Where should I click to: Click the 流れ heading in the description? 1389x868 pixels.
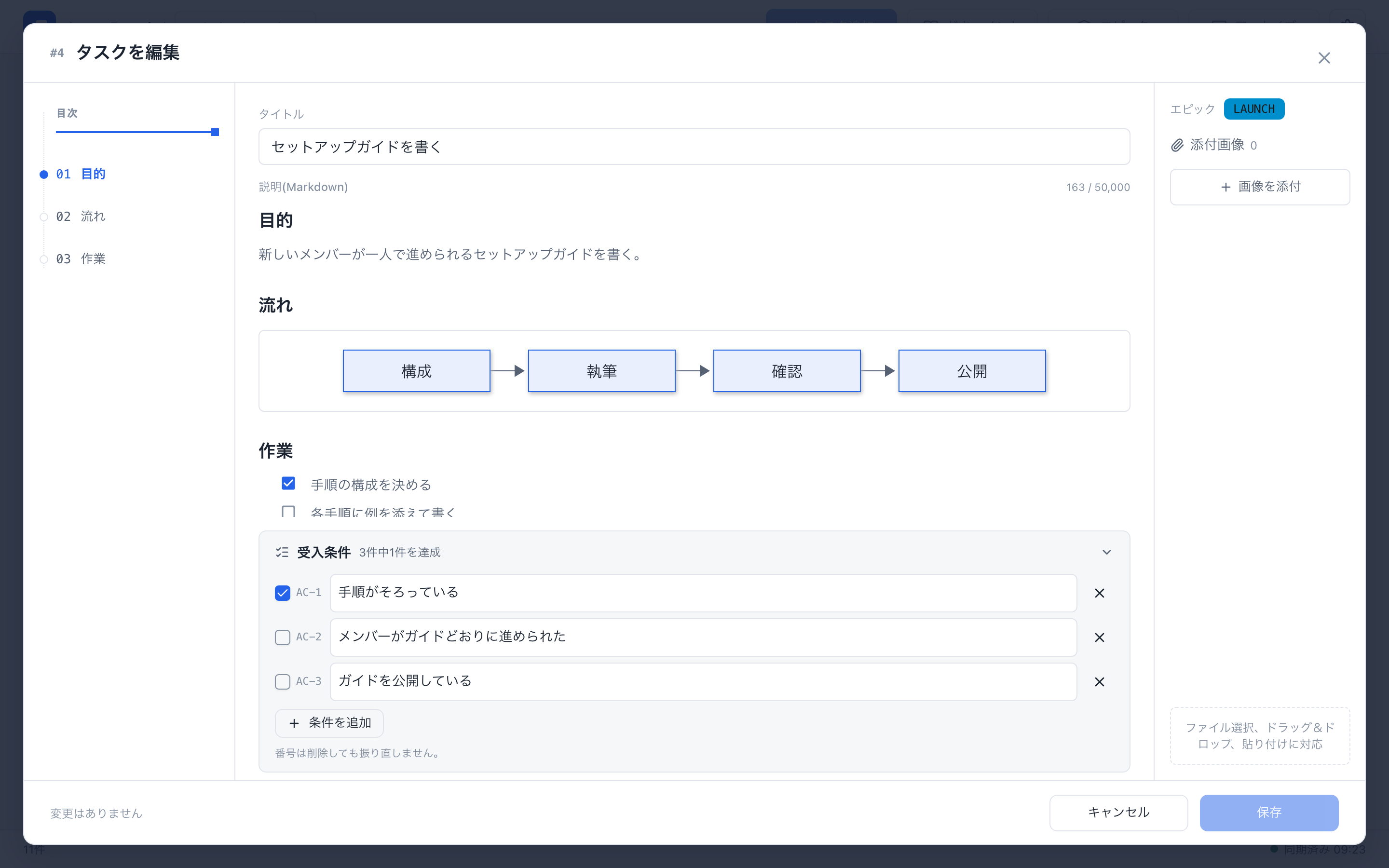coord(276,305)
